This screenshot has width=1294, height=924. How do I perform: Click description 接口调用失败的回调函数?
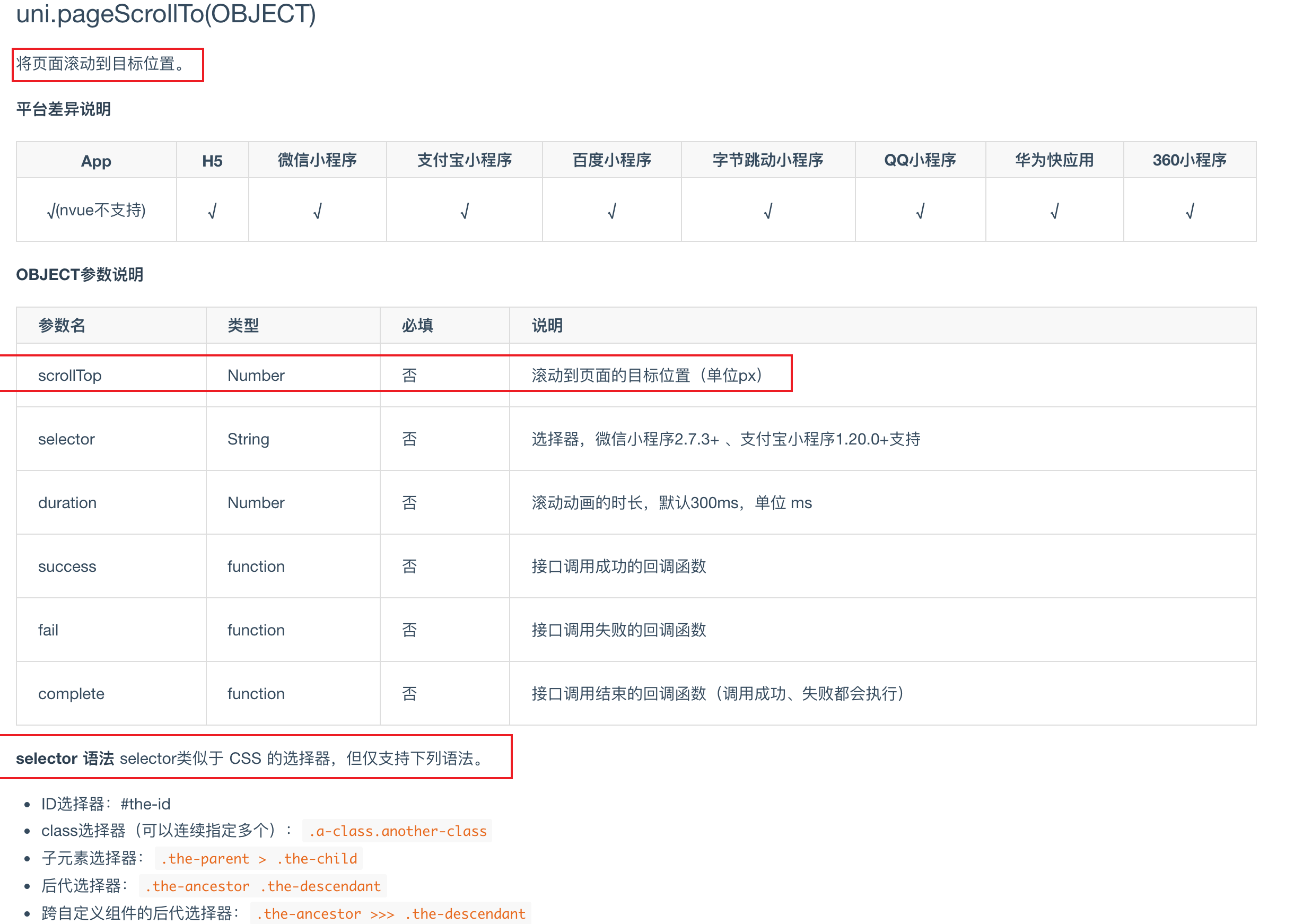pos(619,631)
